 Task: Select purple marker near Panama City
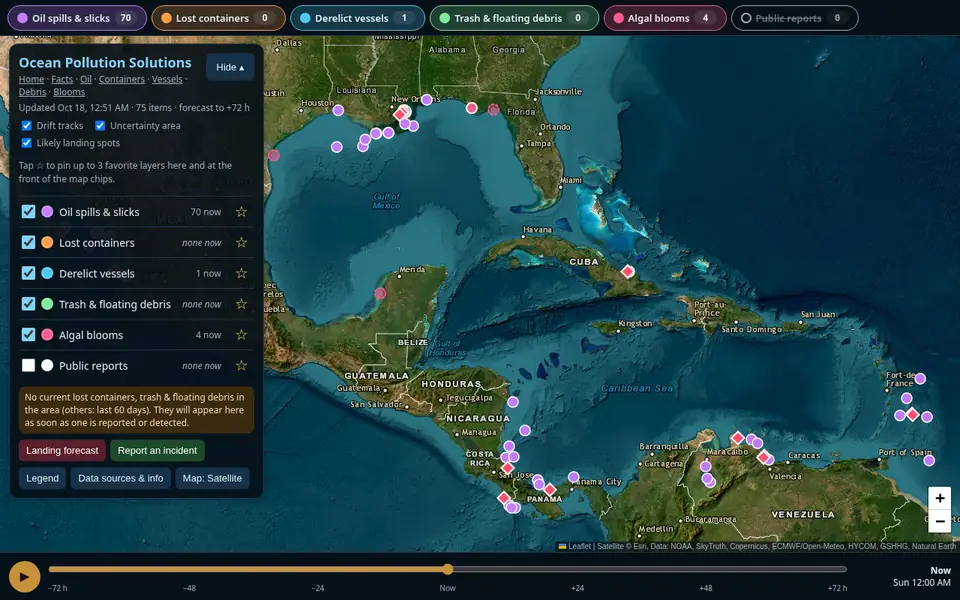pos(573,476)
